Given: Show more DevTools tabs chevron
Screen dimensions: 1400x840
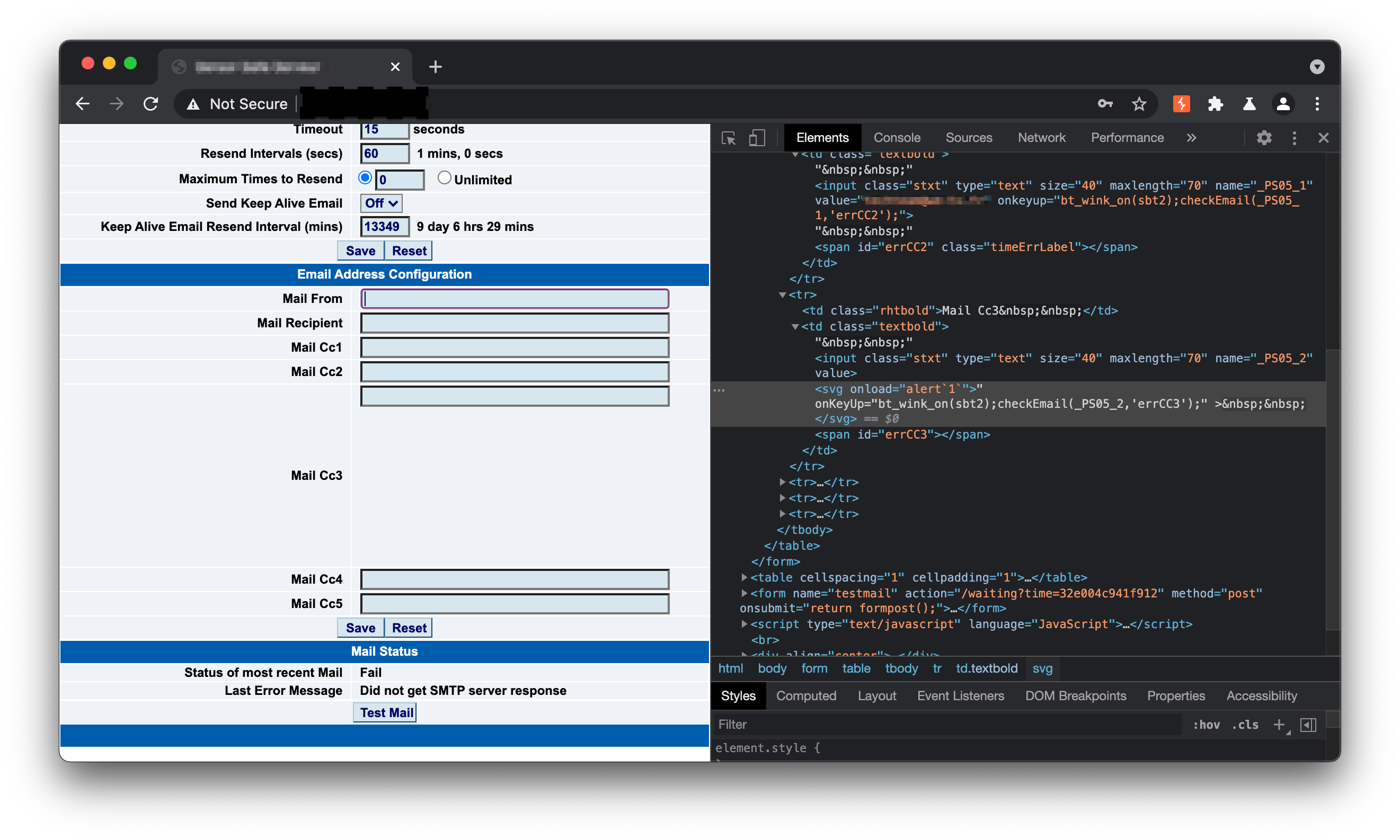Looking at the screenshot, I should tap(1191, 138).
